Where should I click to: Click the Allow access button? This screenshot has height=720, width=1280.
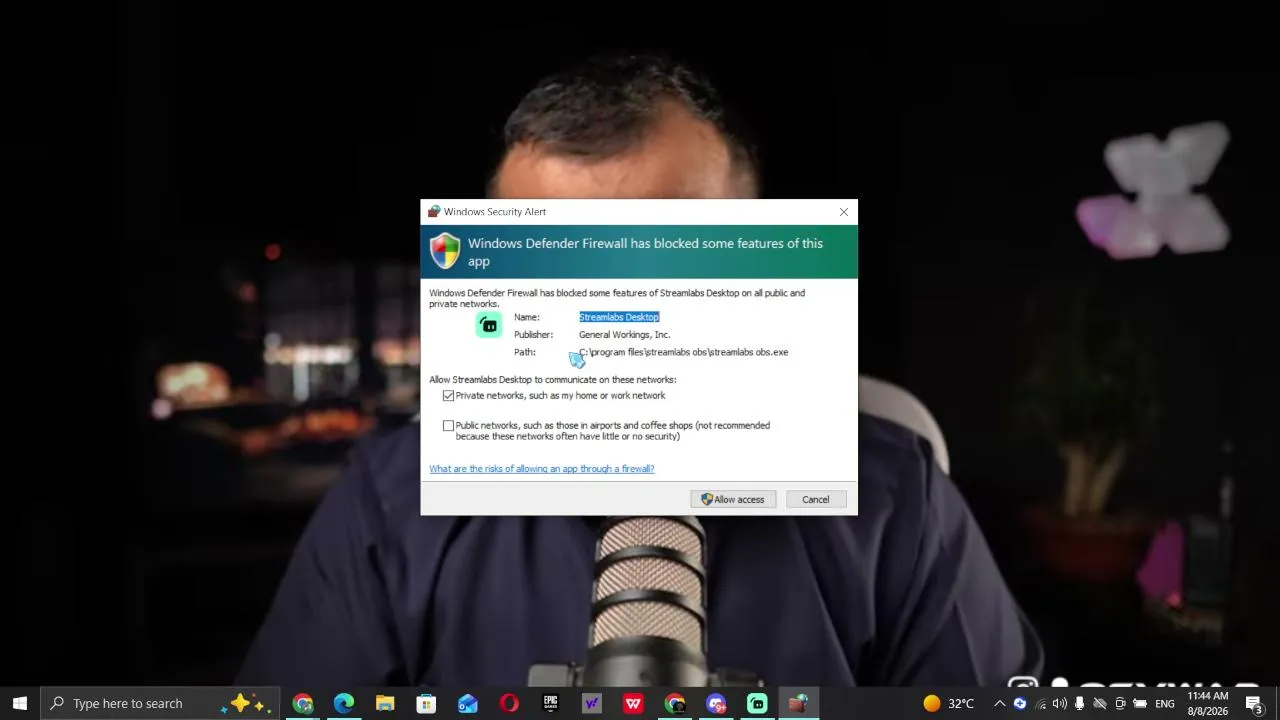pyautogui.click(x=733, y=499)
